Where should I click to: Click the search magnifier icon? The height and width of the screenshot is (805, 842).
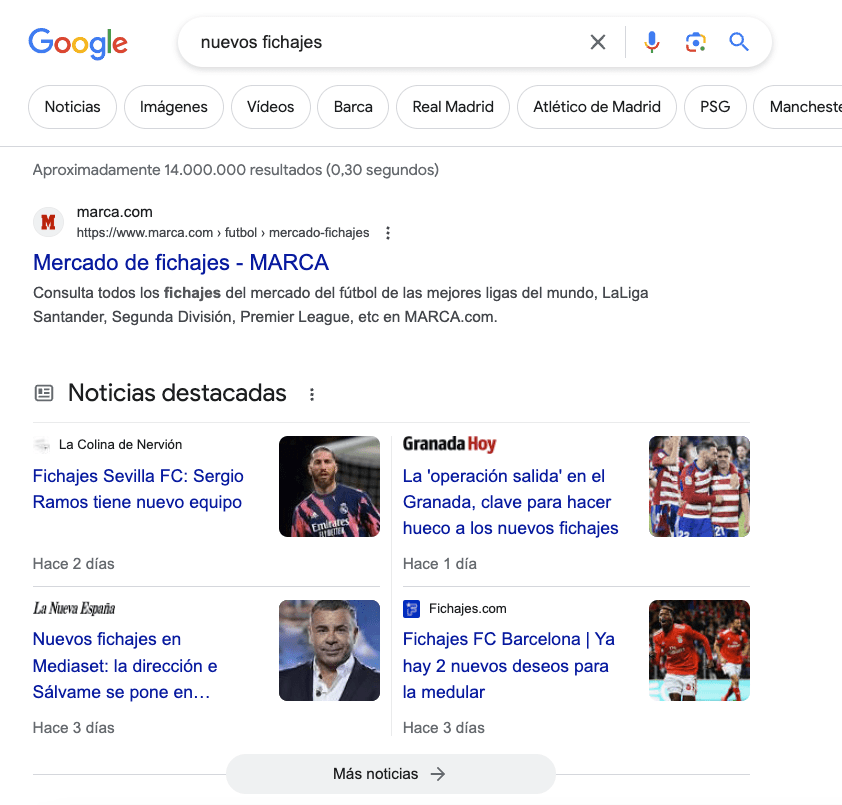tap(737, 42)
